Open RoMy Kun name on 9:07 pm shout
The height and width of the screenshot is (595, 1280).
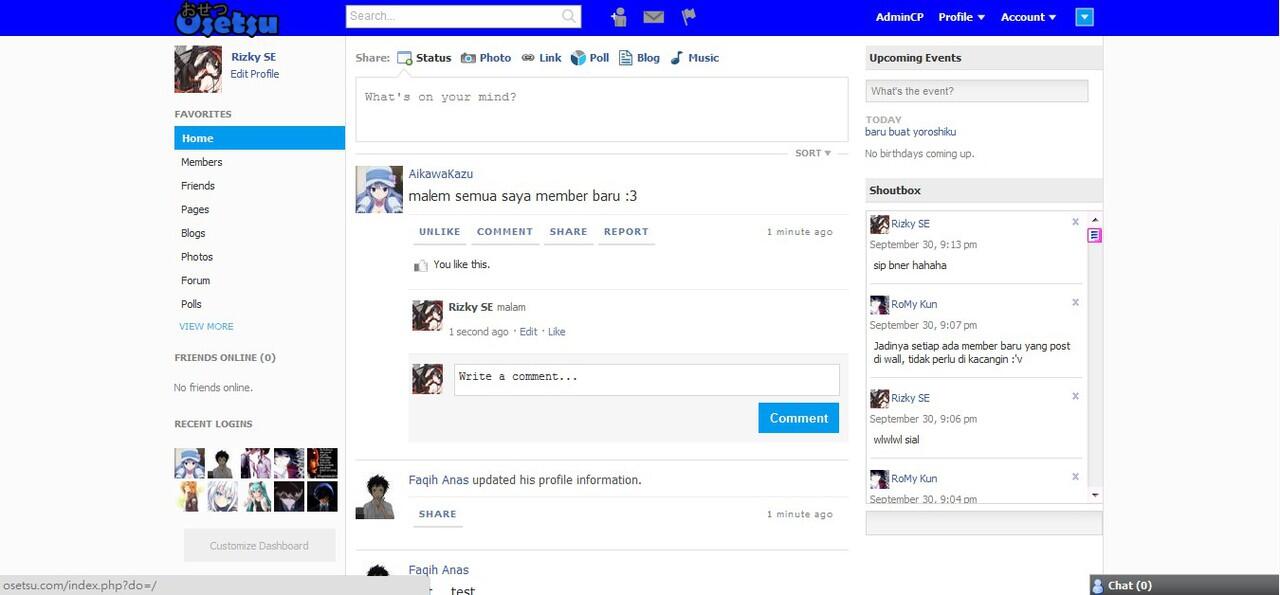point(914,304)
